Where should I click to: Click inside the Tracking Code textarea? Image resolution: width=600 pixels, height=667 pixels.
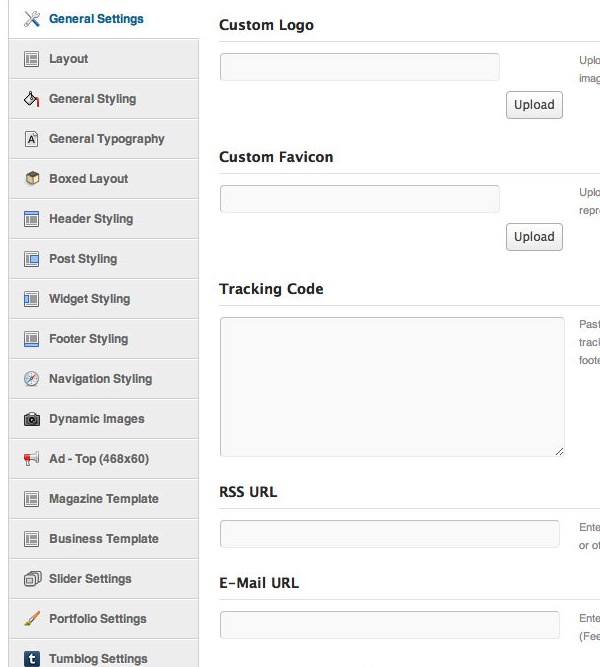coord(392,387)
